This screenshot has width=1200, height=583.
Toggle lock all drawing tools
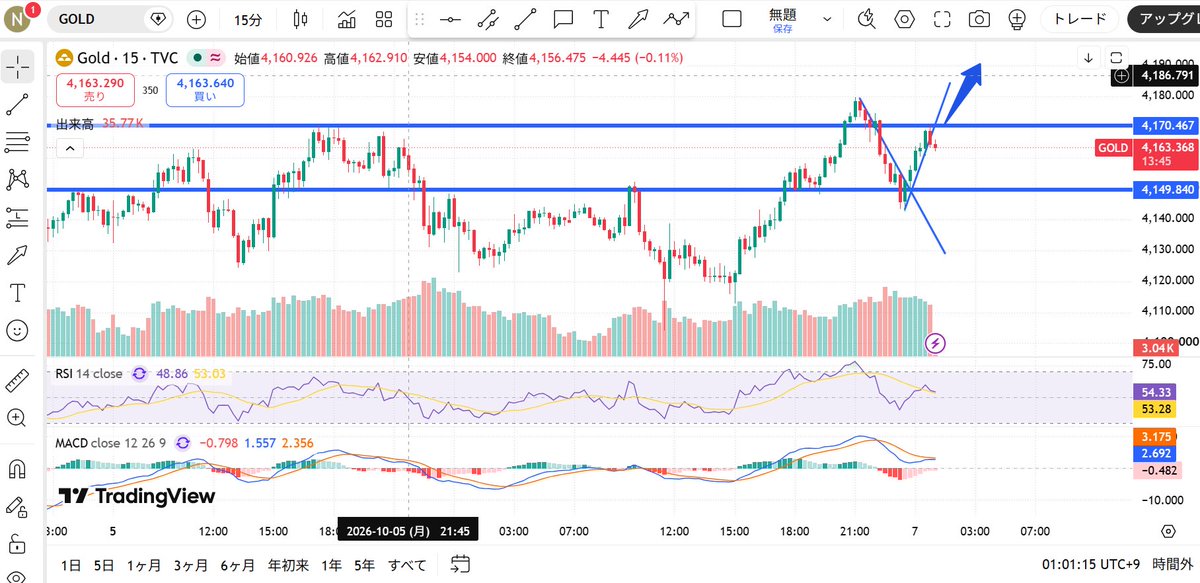17,543
